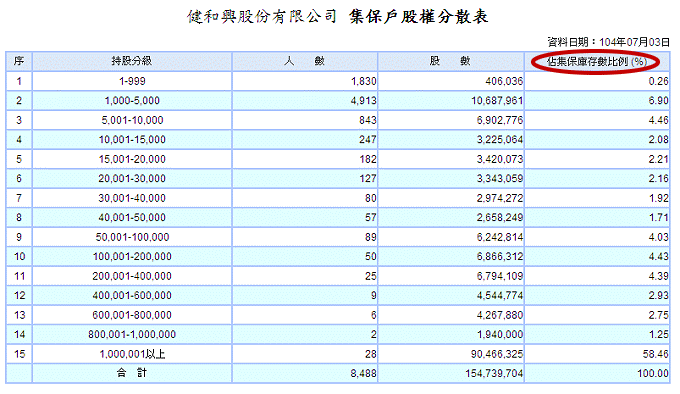Select the 40,001-50,000 range cell
This screenshot has width=680, height=394.
pos(132,218)
